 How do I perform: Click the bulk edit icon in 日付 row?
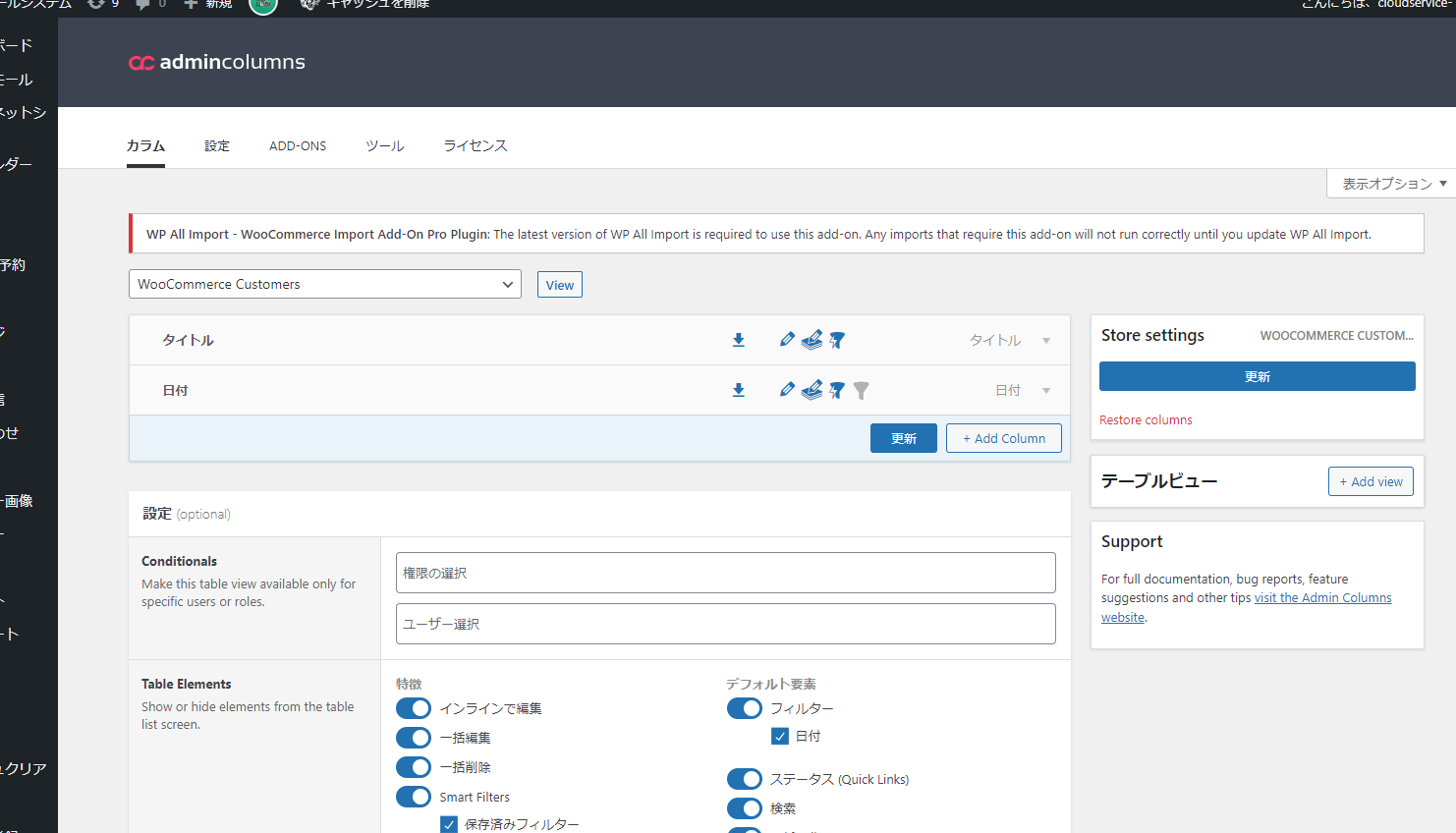coord(812,390)
